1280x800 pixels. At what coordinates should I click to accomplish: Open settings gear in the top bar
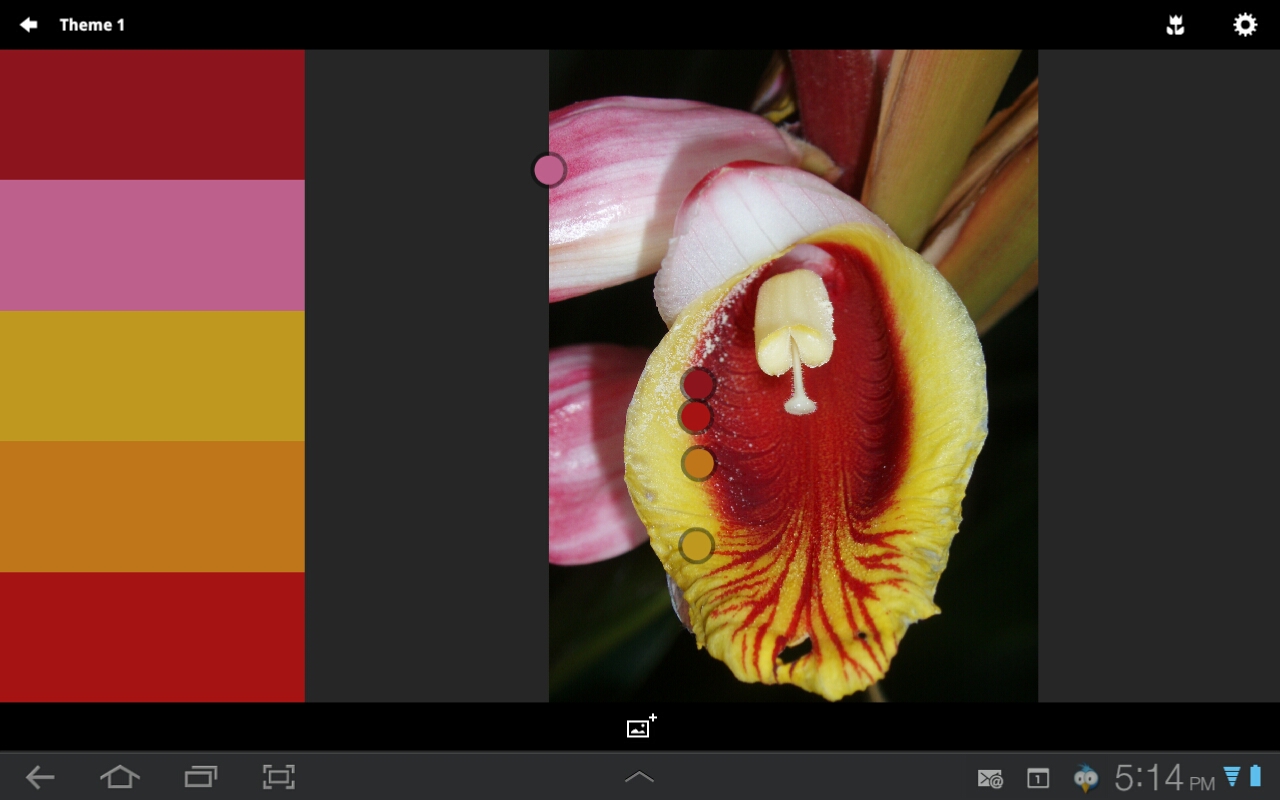1244,25
